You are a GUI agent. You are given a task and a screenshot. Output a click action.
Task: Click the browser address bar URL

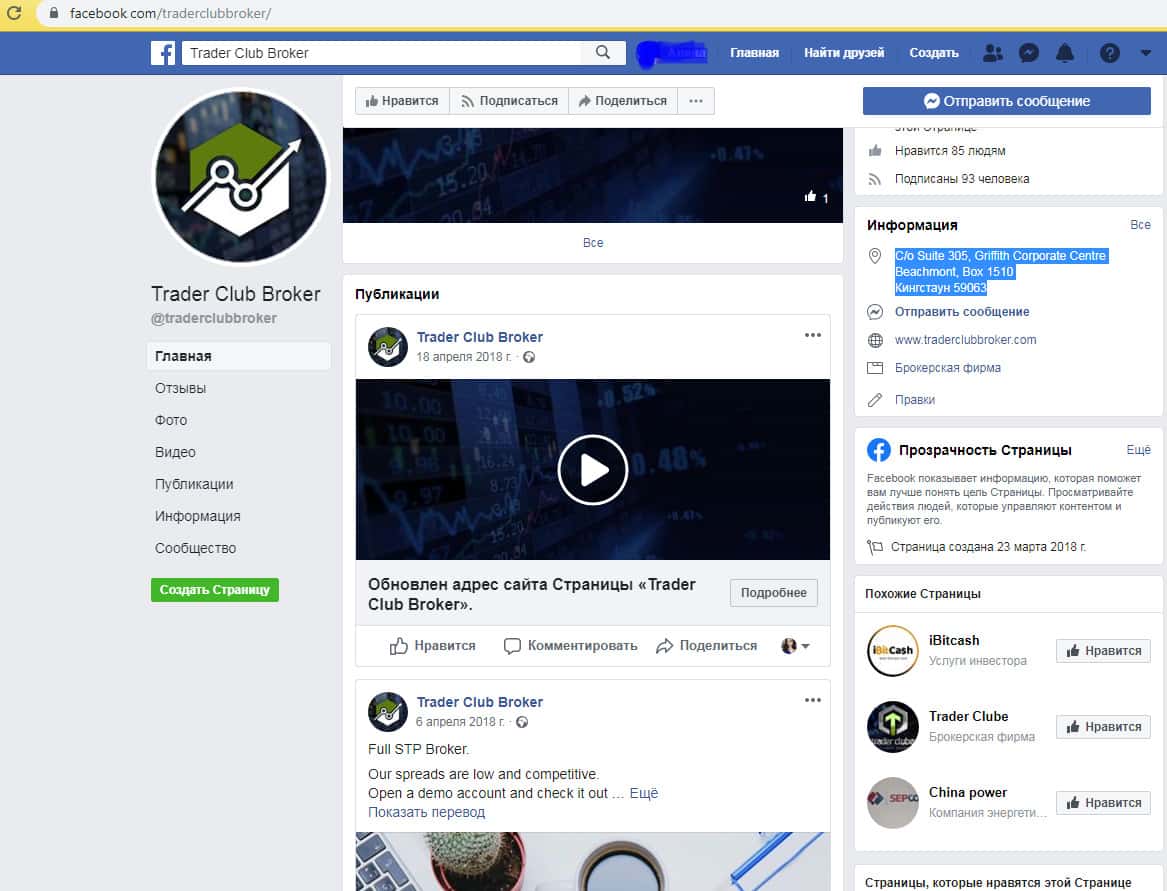(x=170, y=13)
